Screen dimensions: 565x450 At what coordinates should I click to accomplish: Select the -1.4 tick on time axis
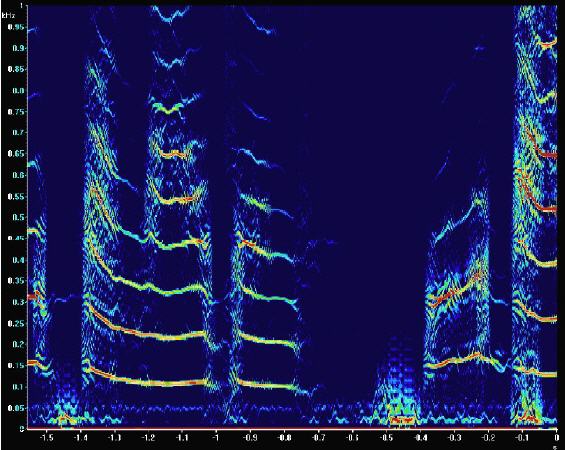click(80, 438)
